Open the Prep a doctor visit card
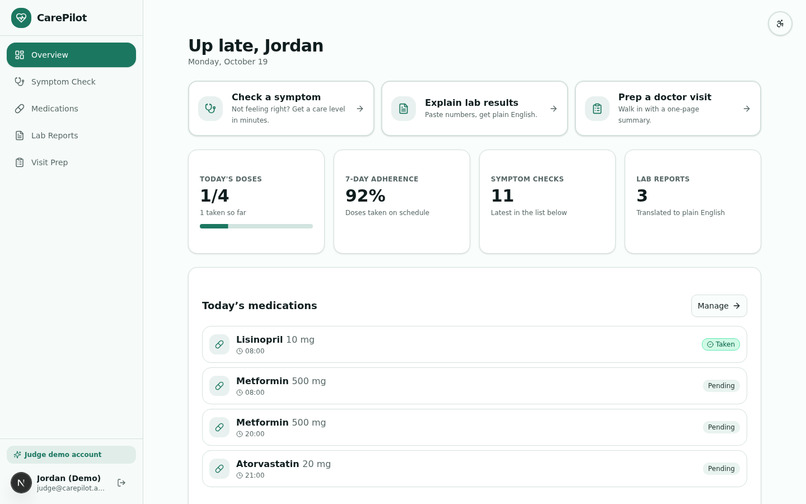Screen dimensions: 806x504 point(668,109)
